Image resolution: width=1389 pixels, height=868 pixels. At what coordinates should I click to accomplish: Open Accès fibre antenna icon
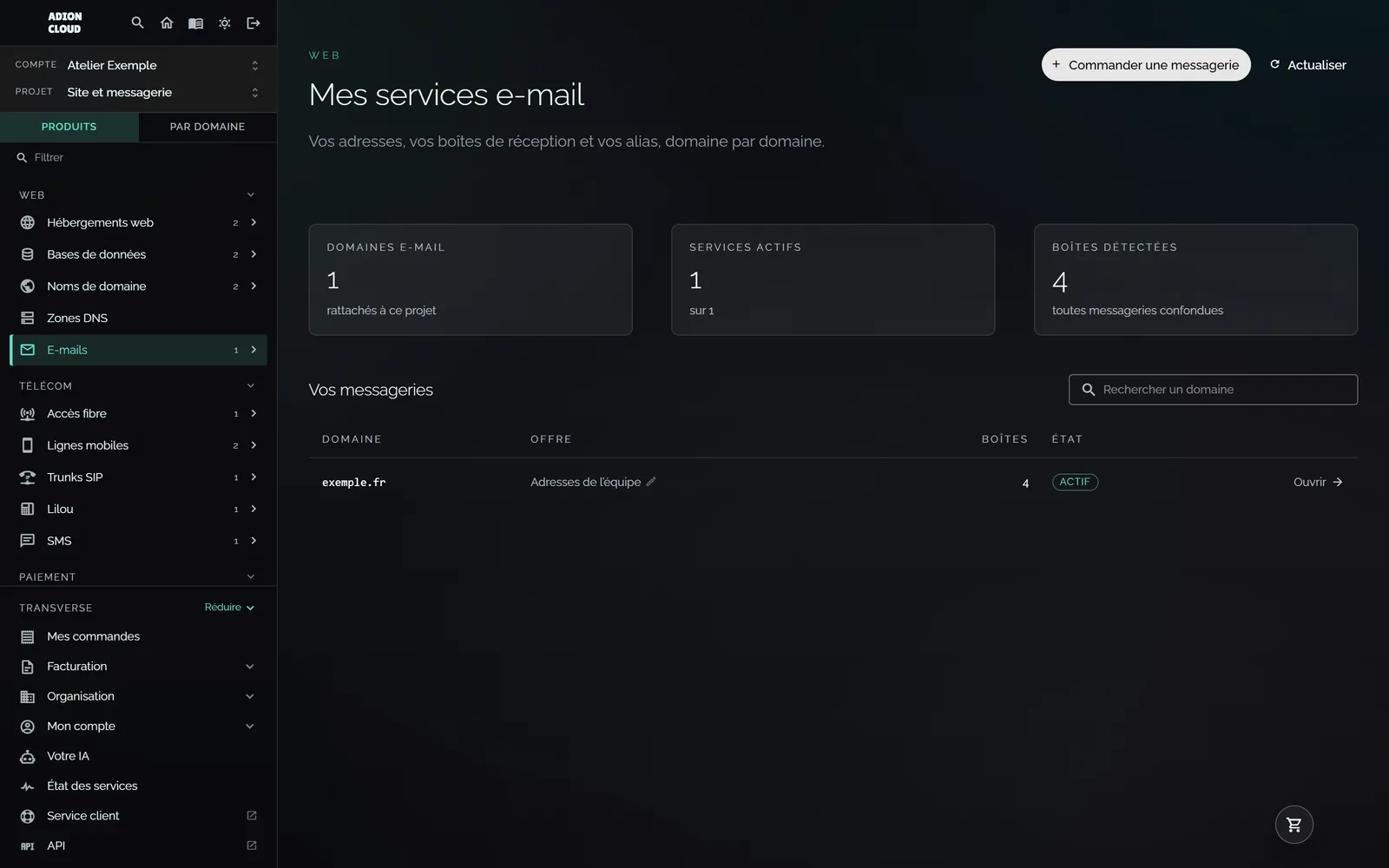point(28,414)
